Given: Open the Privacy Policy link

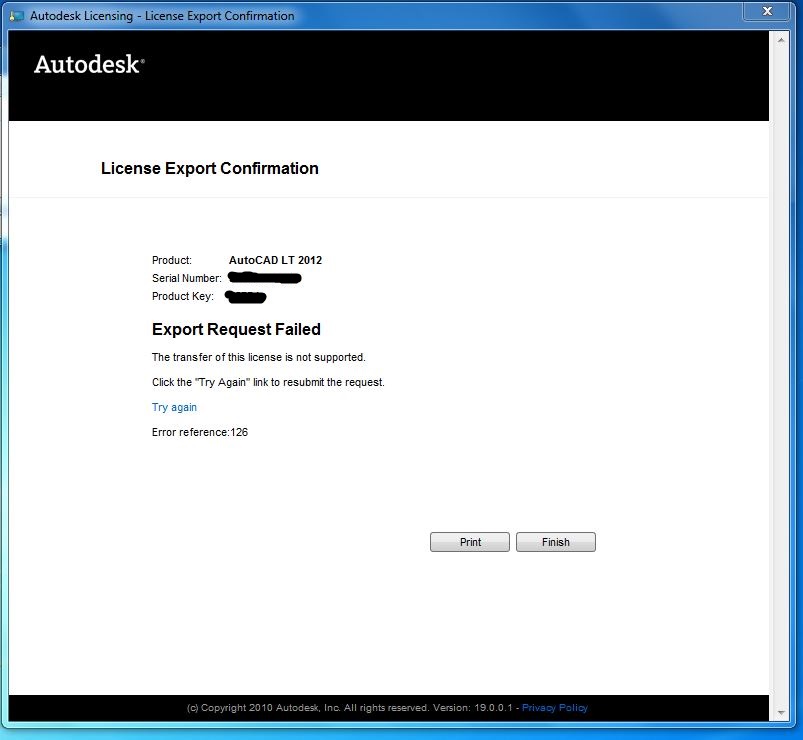Looking at the screenshot, I should (x=555, y=708).
